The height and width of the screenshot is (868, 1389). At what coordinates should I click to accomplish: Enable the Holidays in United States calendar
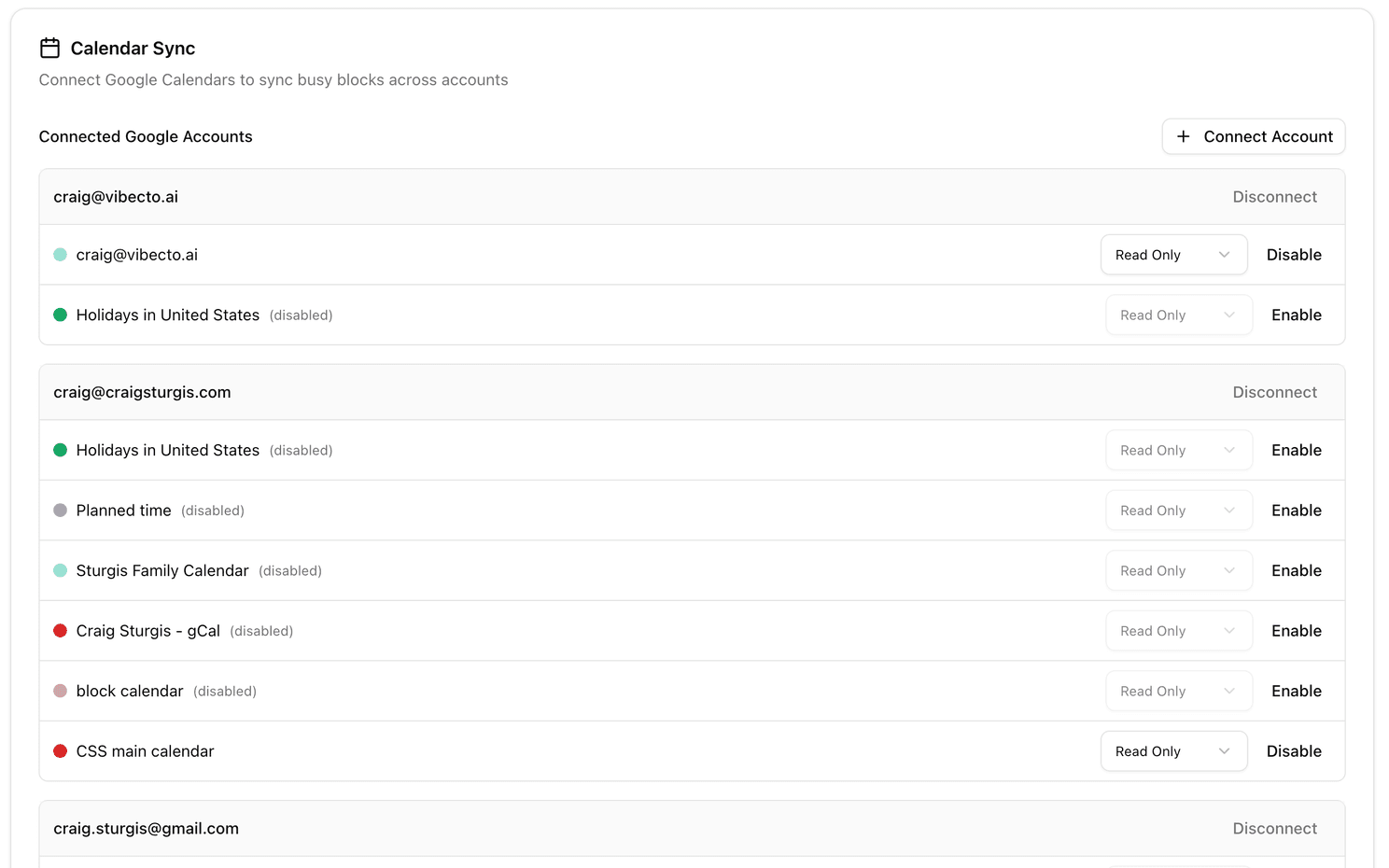point(1296,315)
